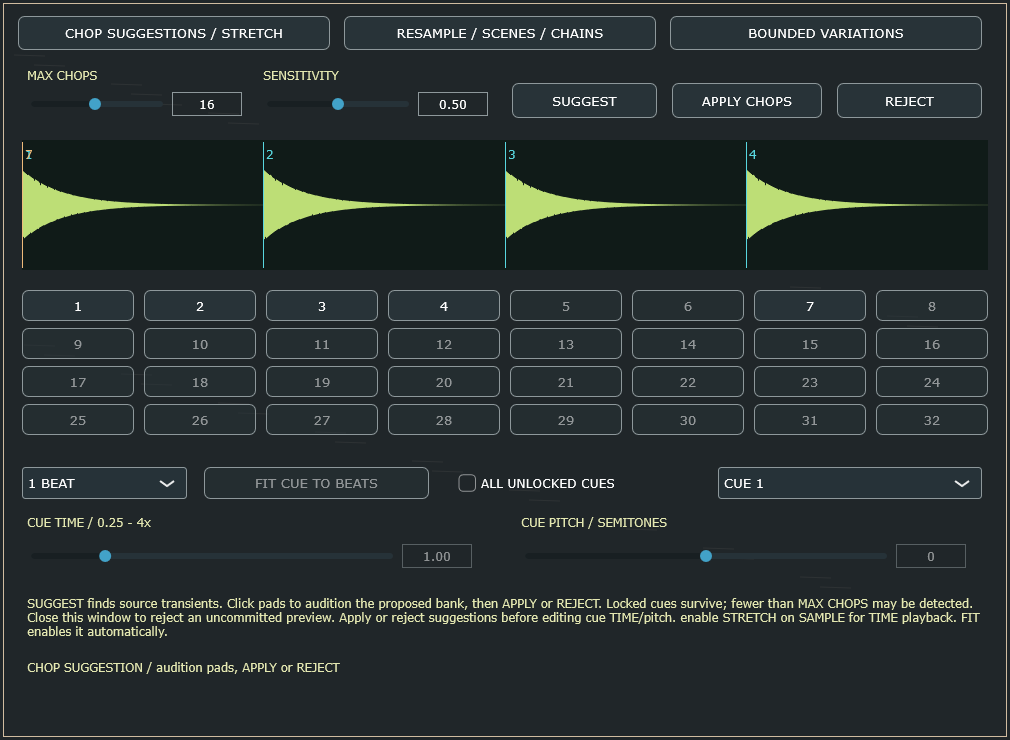Image resolution: width=1010 pixels, height=740 pixels.
Task: Click pad 32
Action: tap(931, 420)
